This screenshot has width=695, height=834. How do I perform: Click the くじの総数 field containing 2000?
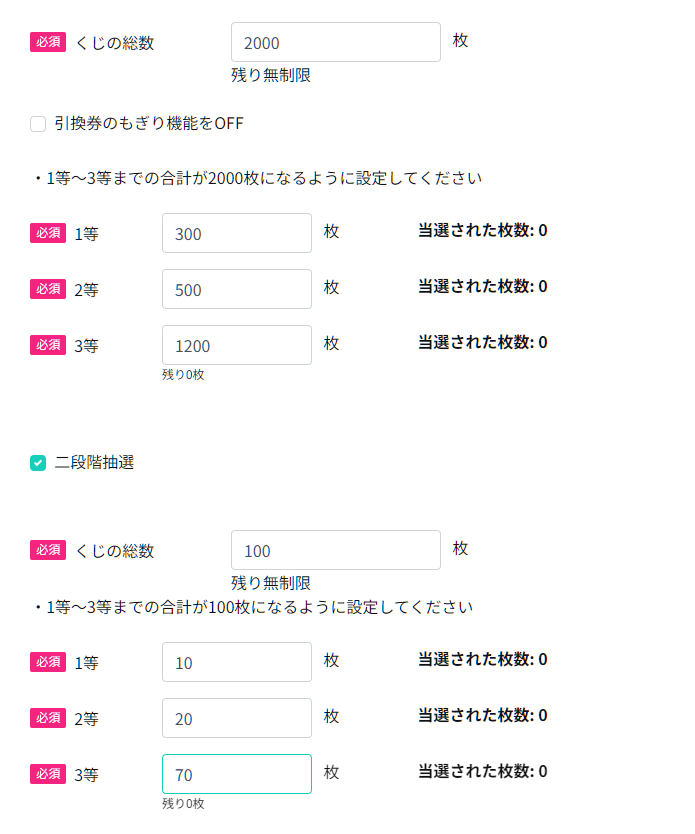click(x=336, y=42)
